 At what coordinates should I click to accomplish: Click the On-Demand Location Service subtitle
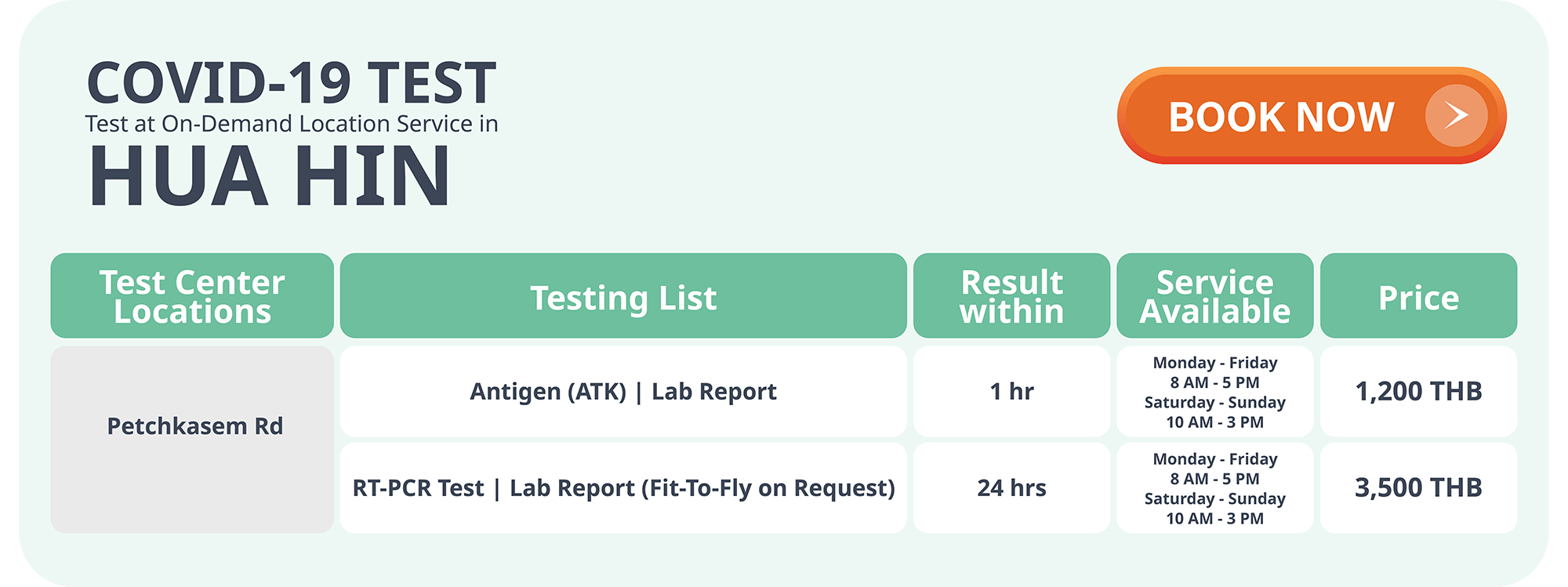tap(292, 124)
